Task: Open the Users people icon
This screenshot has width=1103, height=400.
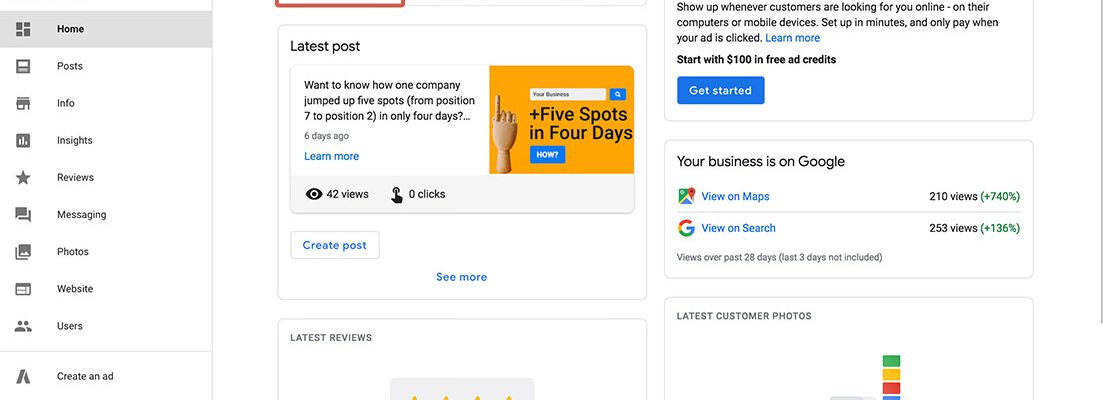Action: tap(23, 326)
